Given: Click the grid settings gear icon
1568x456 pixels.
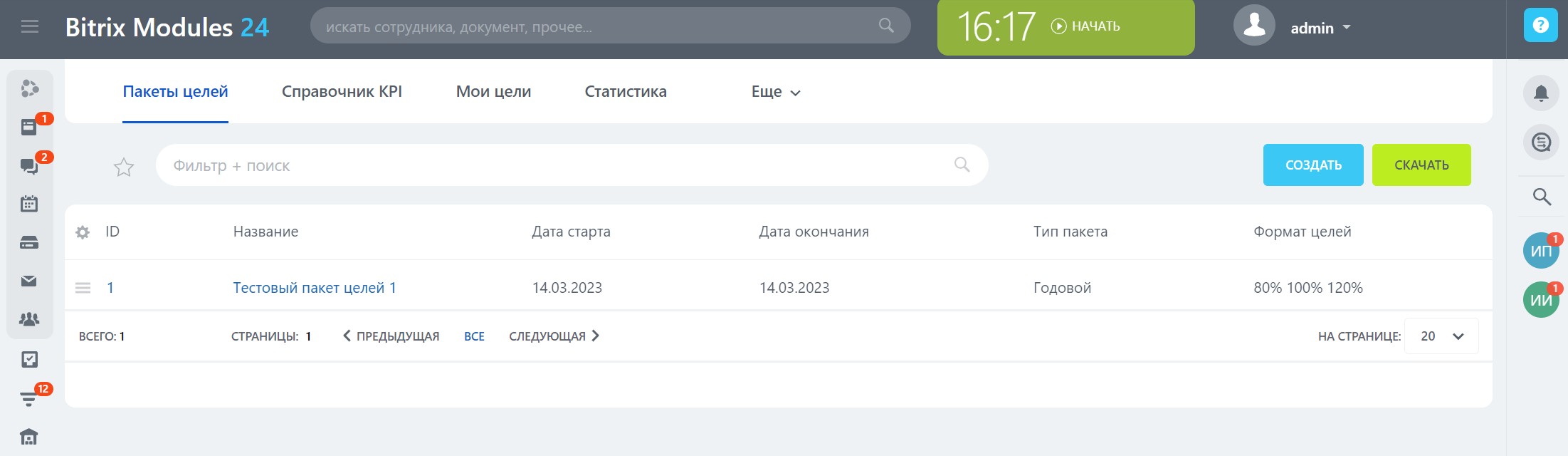Looking at the screenshot, I should coord(83,232).
